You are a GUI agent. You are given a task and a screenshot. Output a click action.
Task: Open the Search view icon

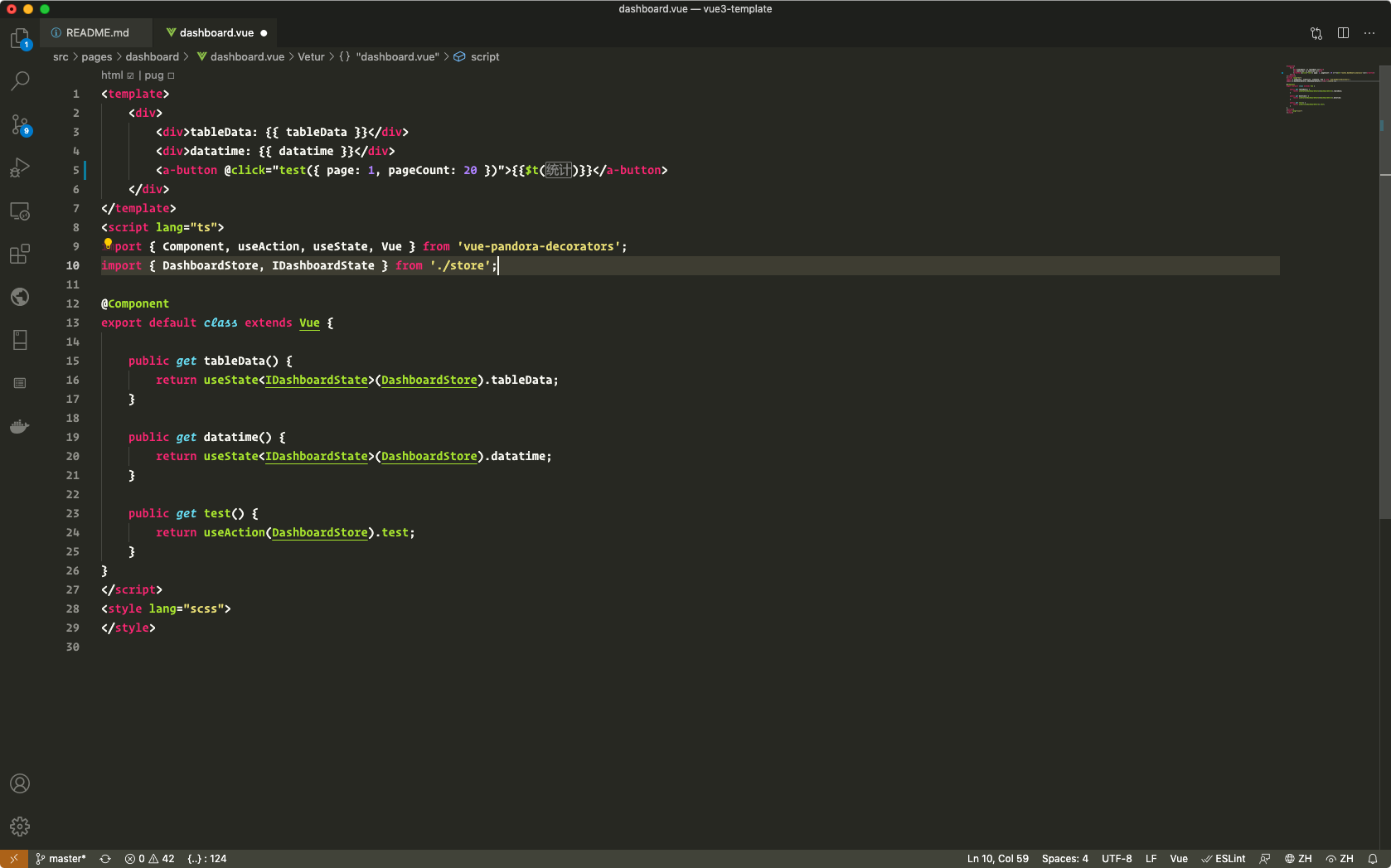pyautogui.click(x=20, y=81)
